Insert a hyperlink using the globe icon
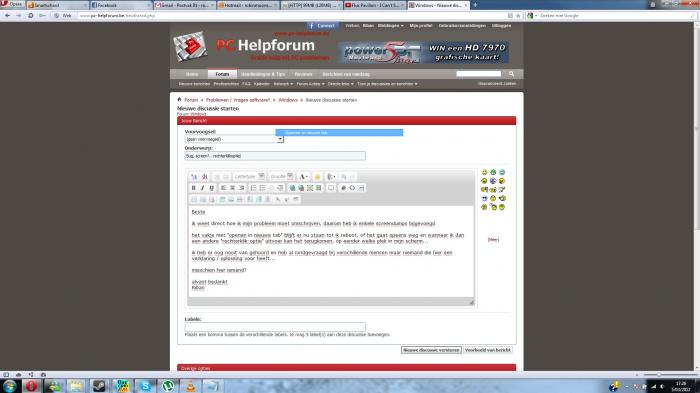Image resolution: width=700 pixels, height=393 pixels. [x=292, y=188]
